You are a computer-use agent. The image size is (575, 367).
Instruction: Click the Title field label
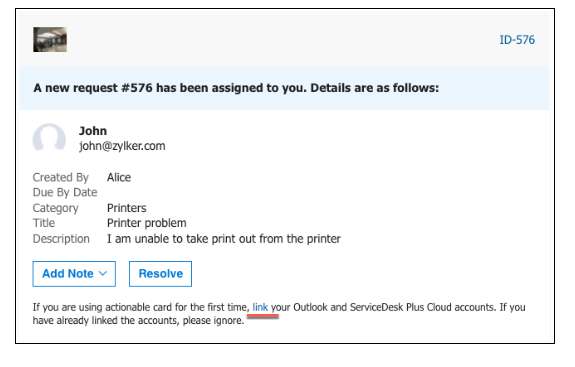tap(44, 223)
